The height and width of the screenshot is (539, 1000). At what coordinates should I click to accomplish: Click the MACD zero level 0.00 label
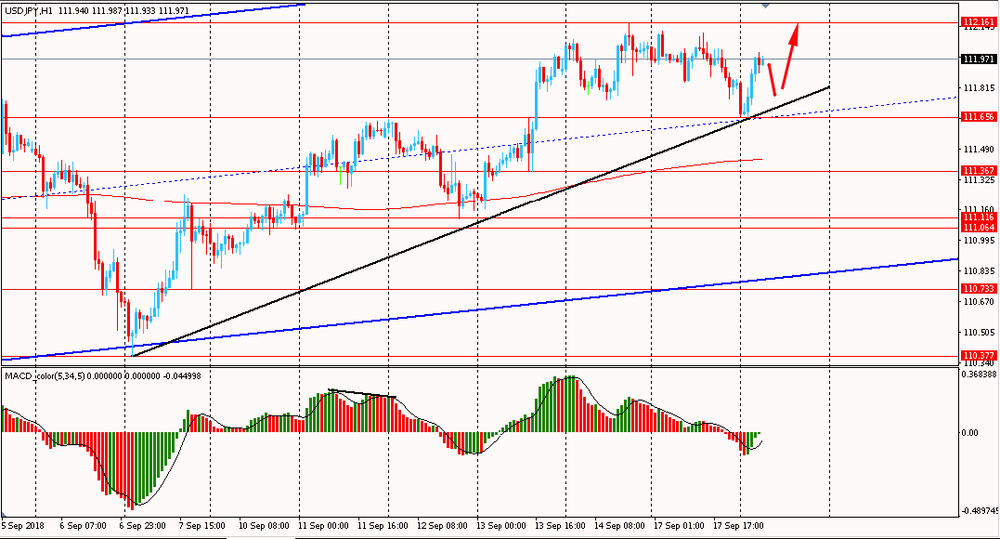click(x=969, y=433)
